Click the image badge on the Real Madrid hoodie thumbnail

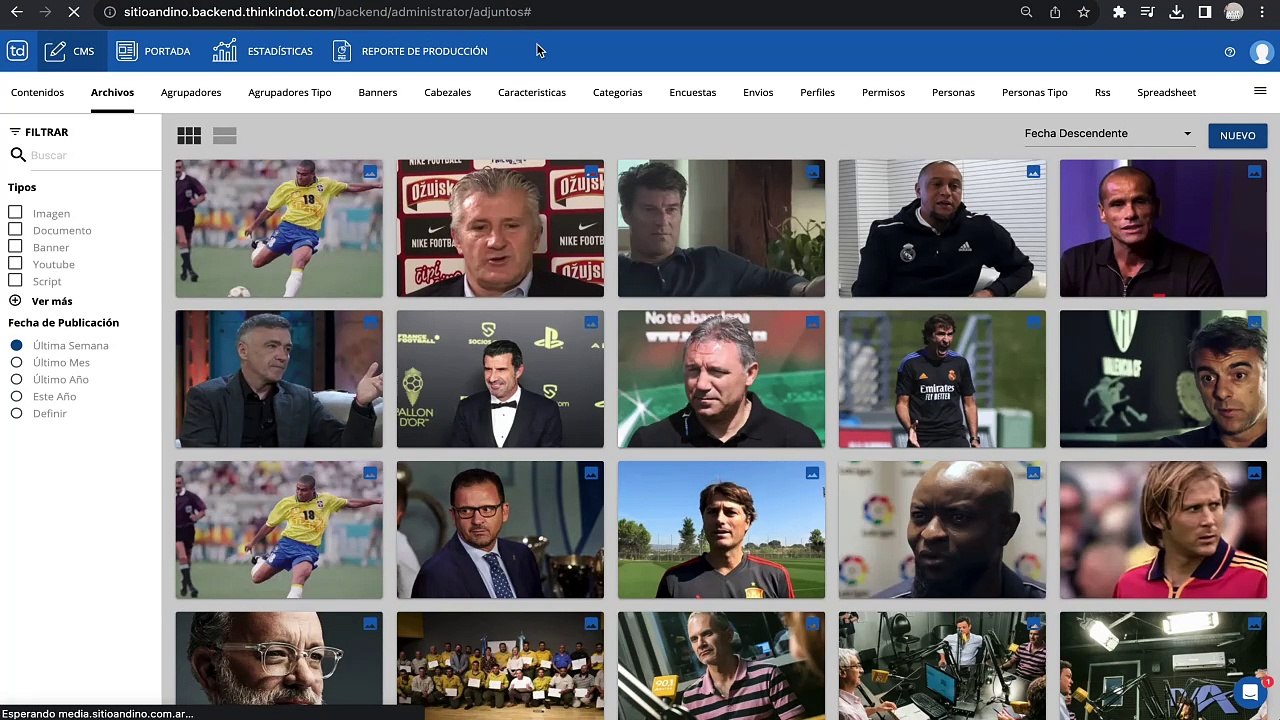(1033, 172)
